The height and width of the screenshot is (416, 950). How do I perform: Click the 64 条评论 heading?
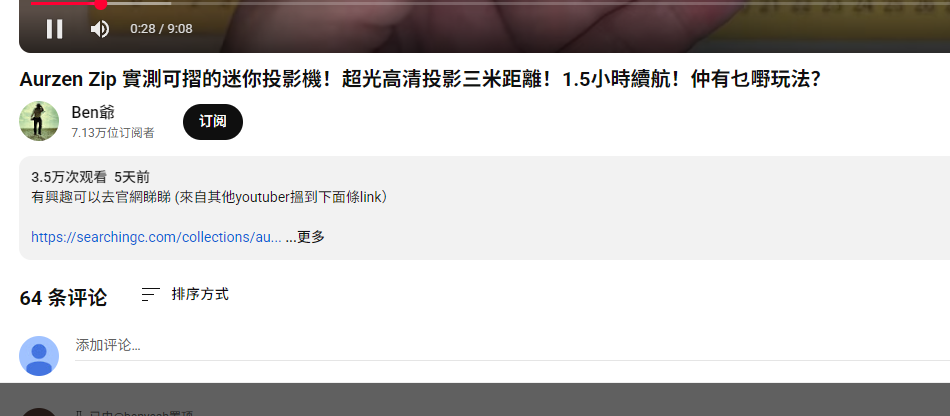(63, 298)
